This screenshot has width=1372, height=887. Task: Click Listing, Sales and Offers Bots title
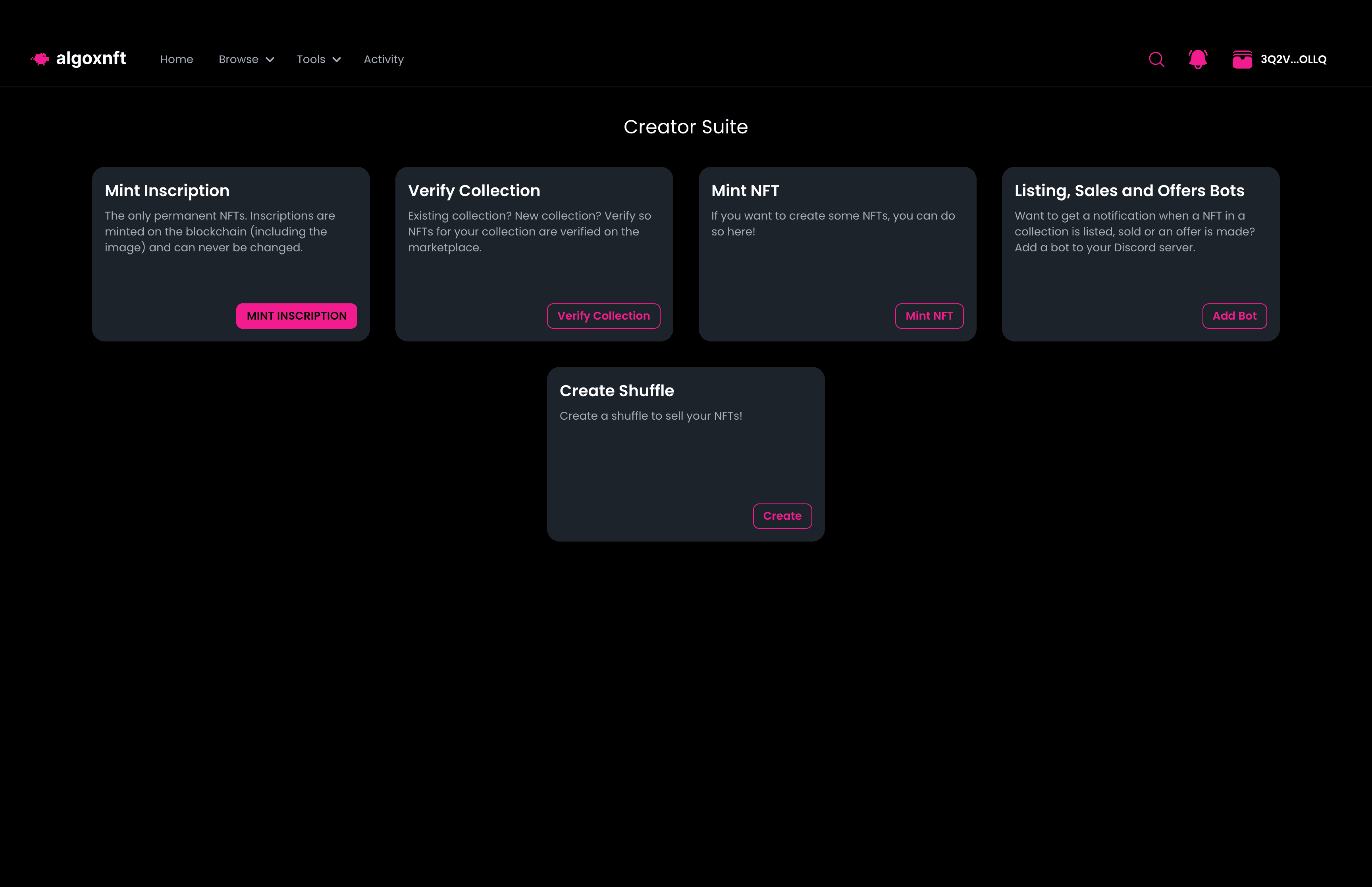1129,191
